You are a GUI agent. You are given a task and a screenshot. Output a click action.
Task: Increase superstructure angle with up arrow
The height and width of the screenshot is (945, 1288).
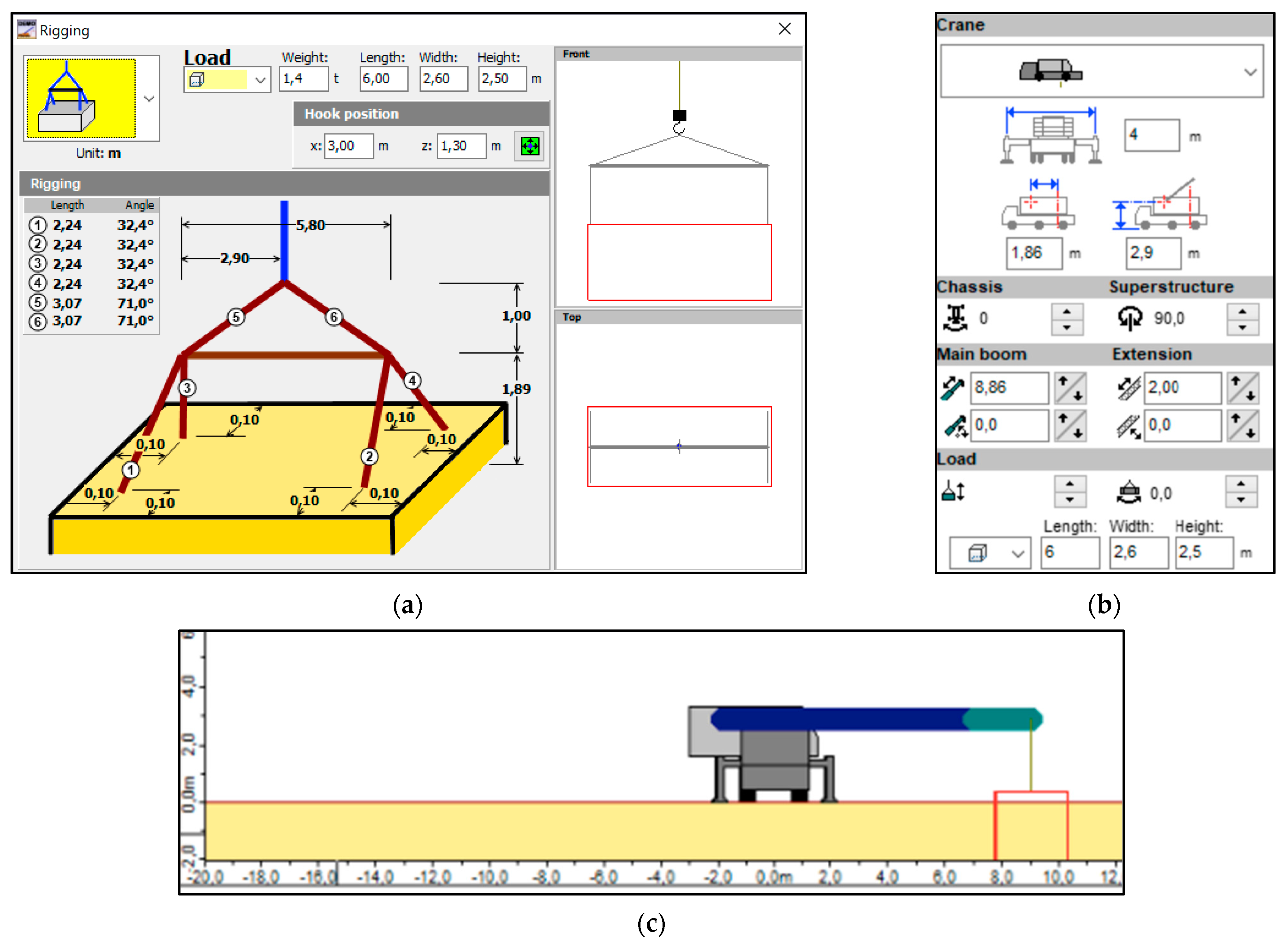(1242, 312)
